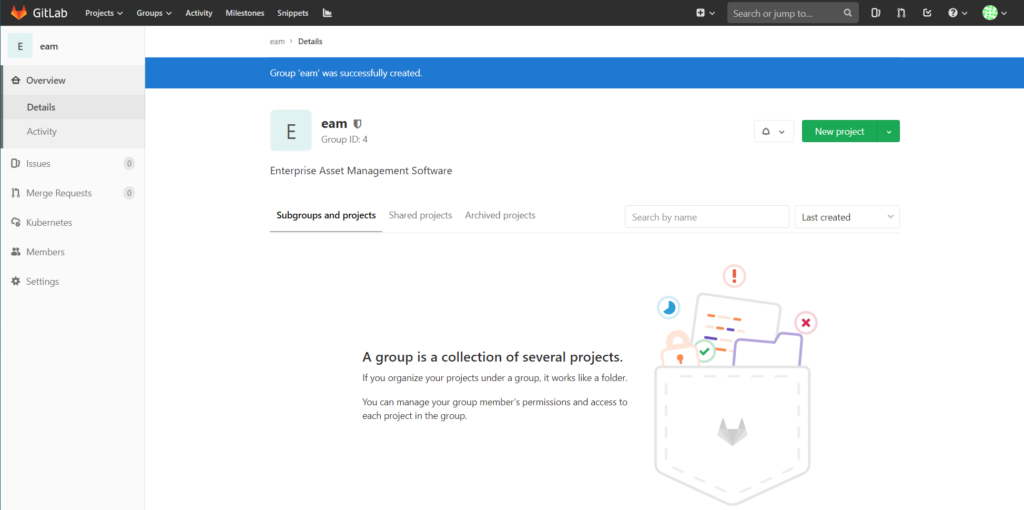Click the Settings gear in the sidebar
The image size is (1024, 510).
(15, 282)
